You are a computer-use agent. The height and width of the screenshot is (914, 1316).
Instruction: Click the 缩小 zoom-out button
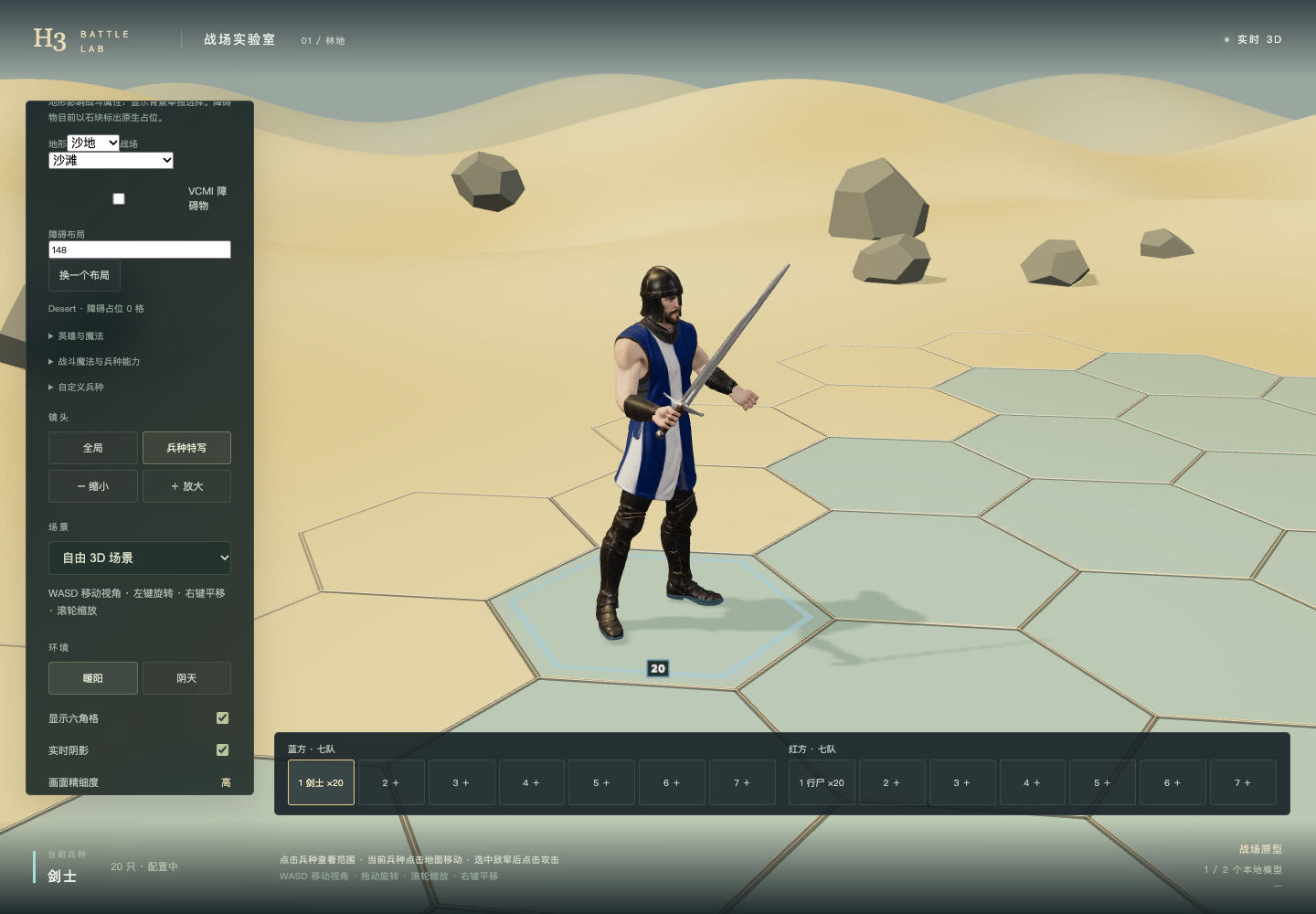93,486
